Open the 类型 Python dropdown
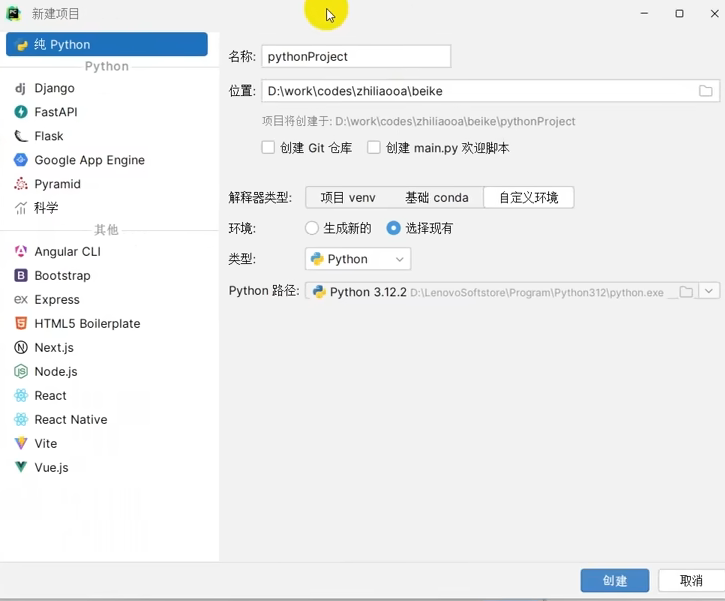Viewport: 725px width, 601px height. pos(358,259)
